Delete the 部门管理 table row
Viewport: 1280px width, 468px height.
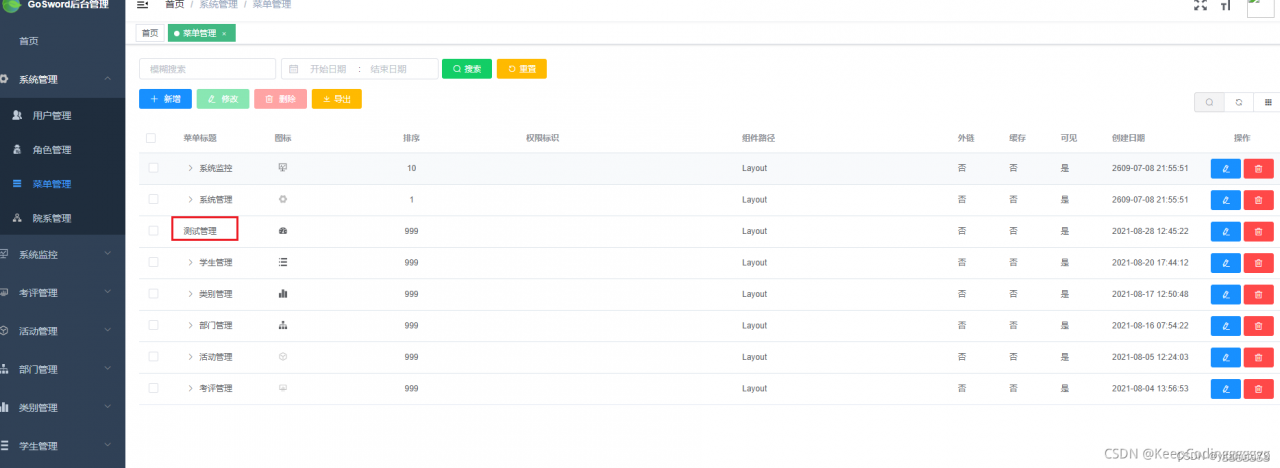[x=1258, y=326]
